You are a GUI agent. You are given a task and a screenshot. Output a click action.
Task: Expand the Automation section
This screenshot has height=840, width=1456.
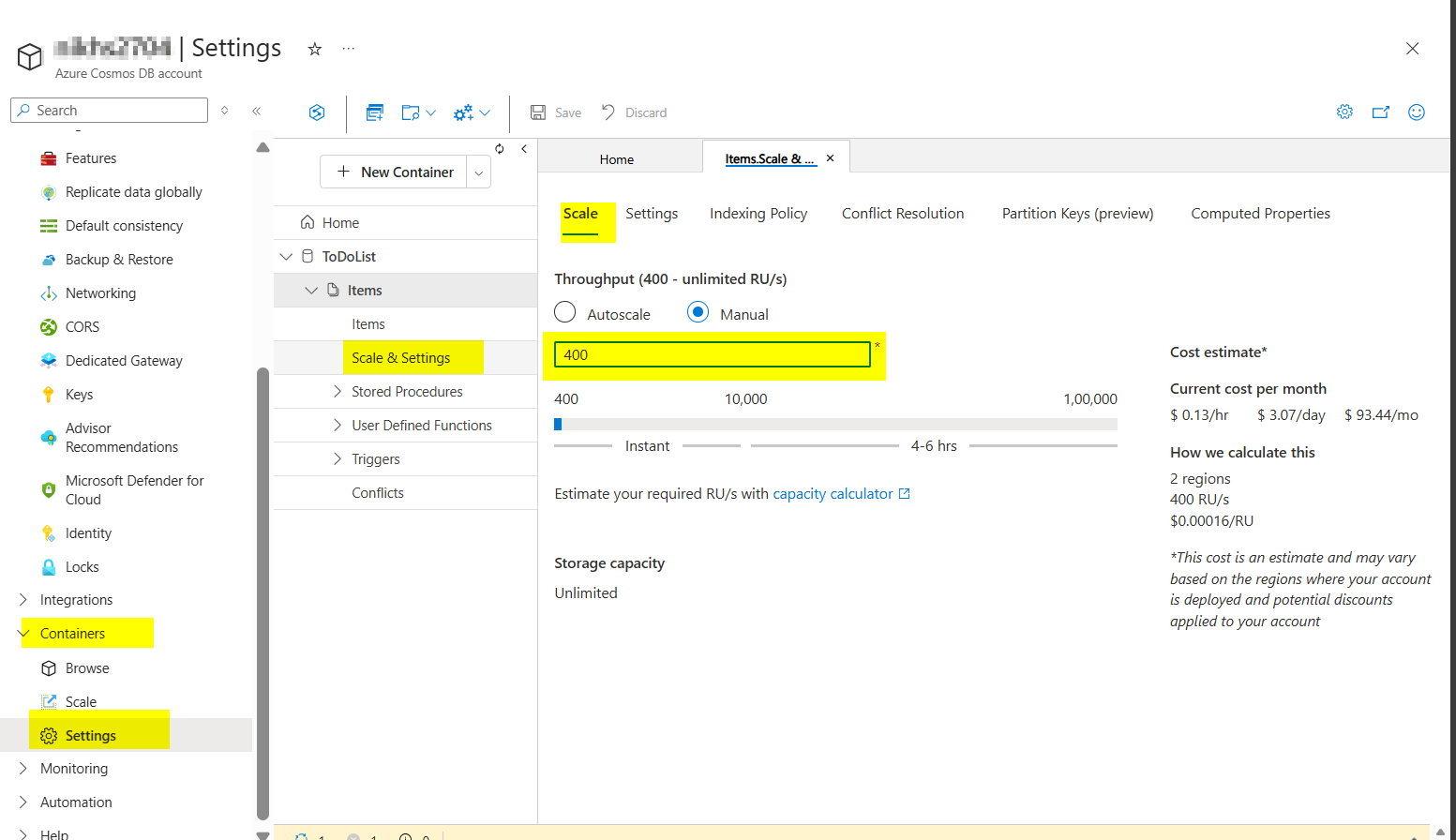23,802
